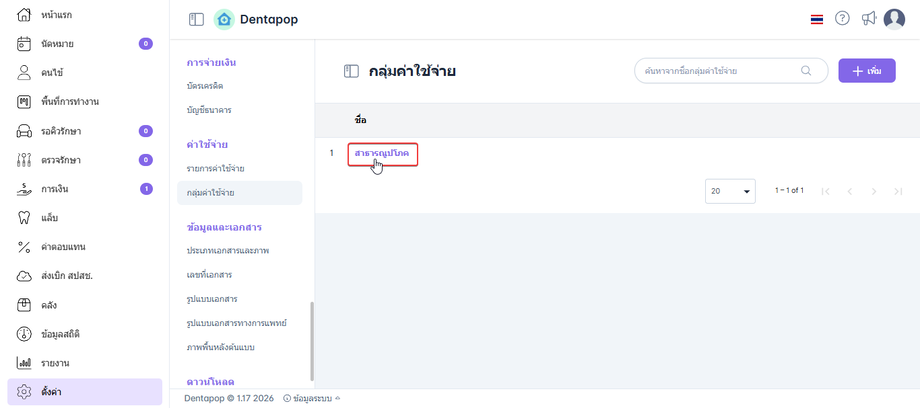
Task: Select บัตรเครดิต in settings menu
Action: tap(205, 86)
